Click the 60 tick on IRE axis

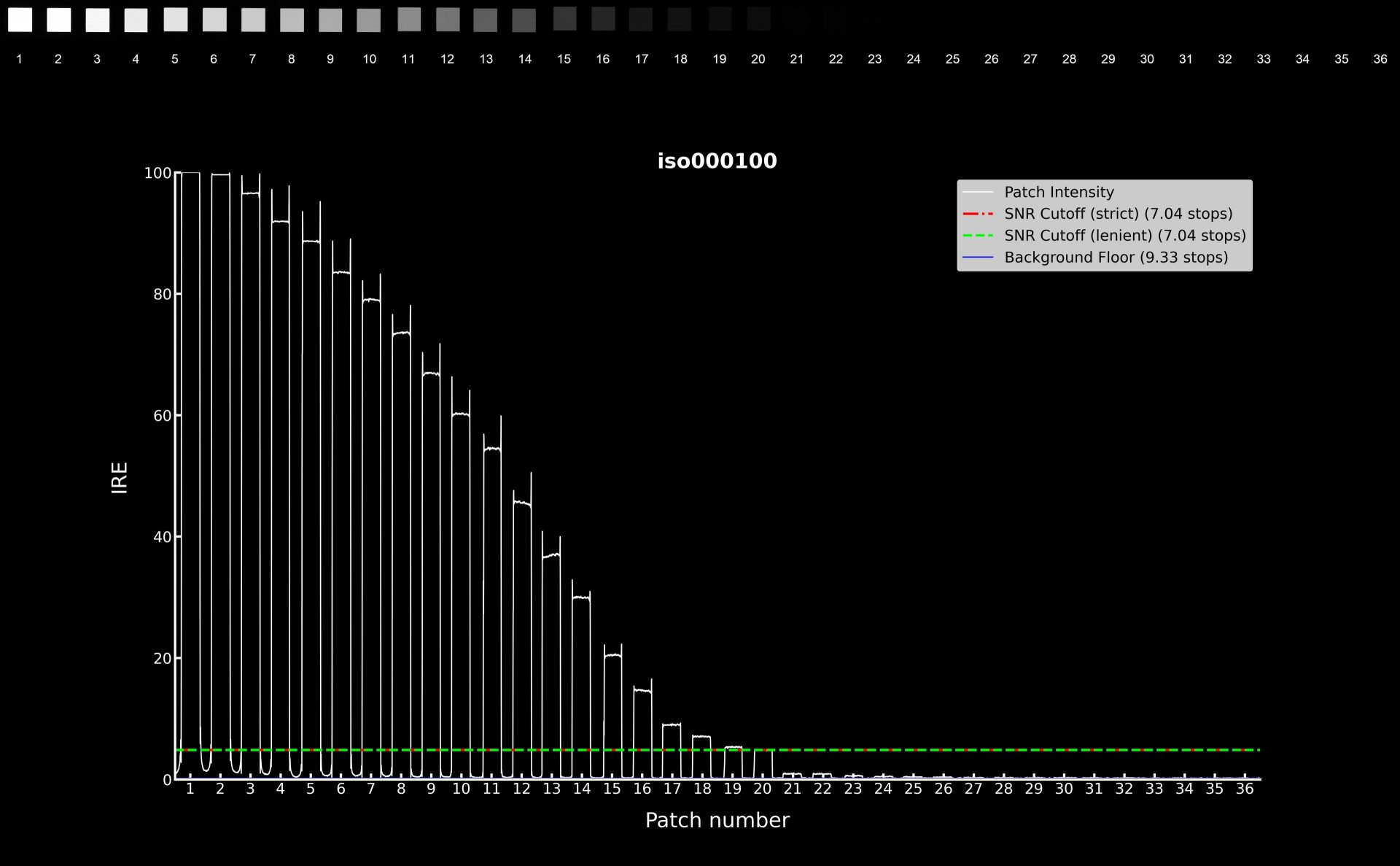(x=162, y=416)
